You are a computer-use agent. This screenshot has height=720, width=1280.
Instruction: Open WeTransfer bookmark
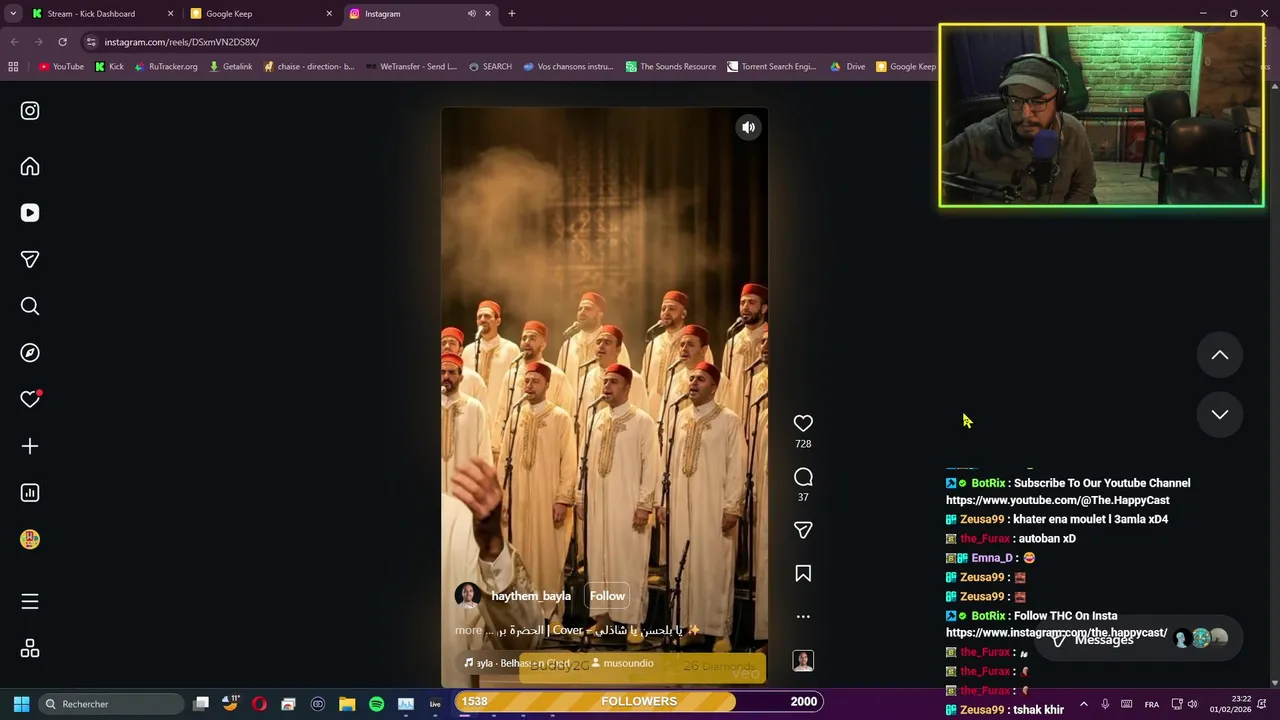point(411,67)
